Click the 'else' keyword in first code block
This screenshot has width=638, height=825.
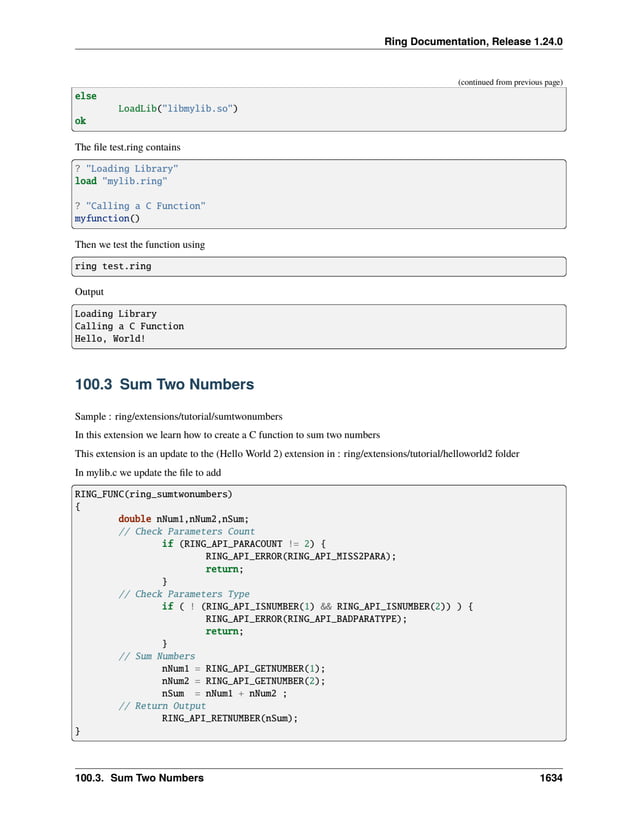pyautogui.click(x=86, y=96)
